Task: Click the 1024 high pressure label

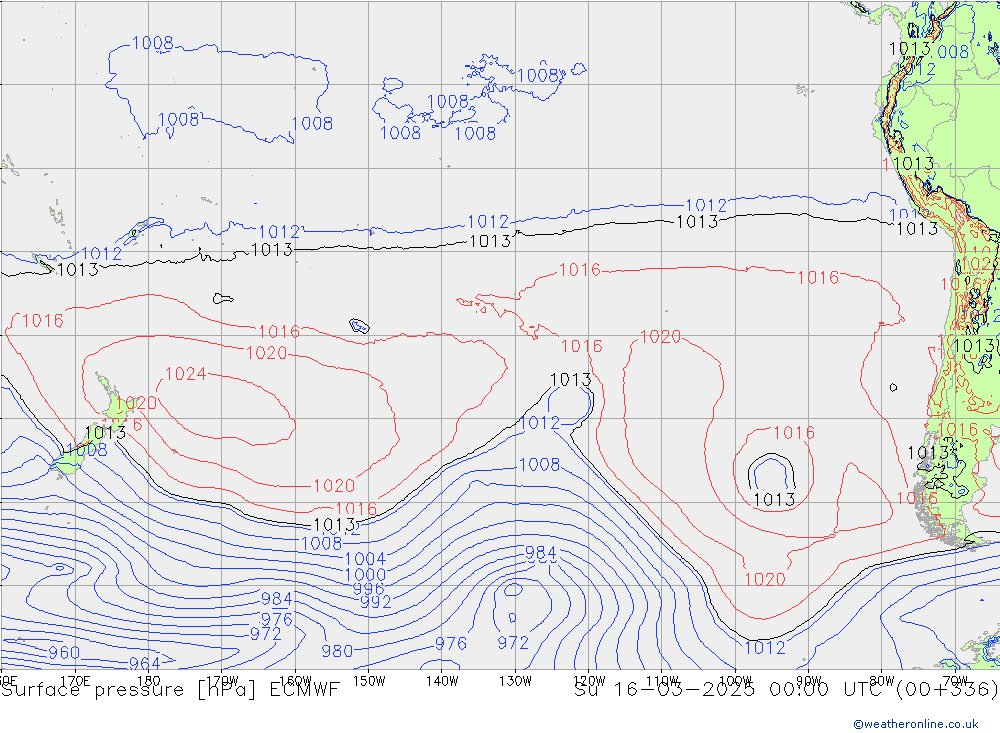Action: (x=185, y=374)
